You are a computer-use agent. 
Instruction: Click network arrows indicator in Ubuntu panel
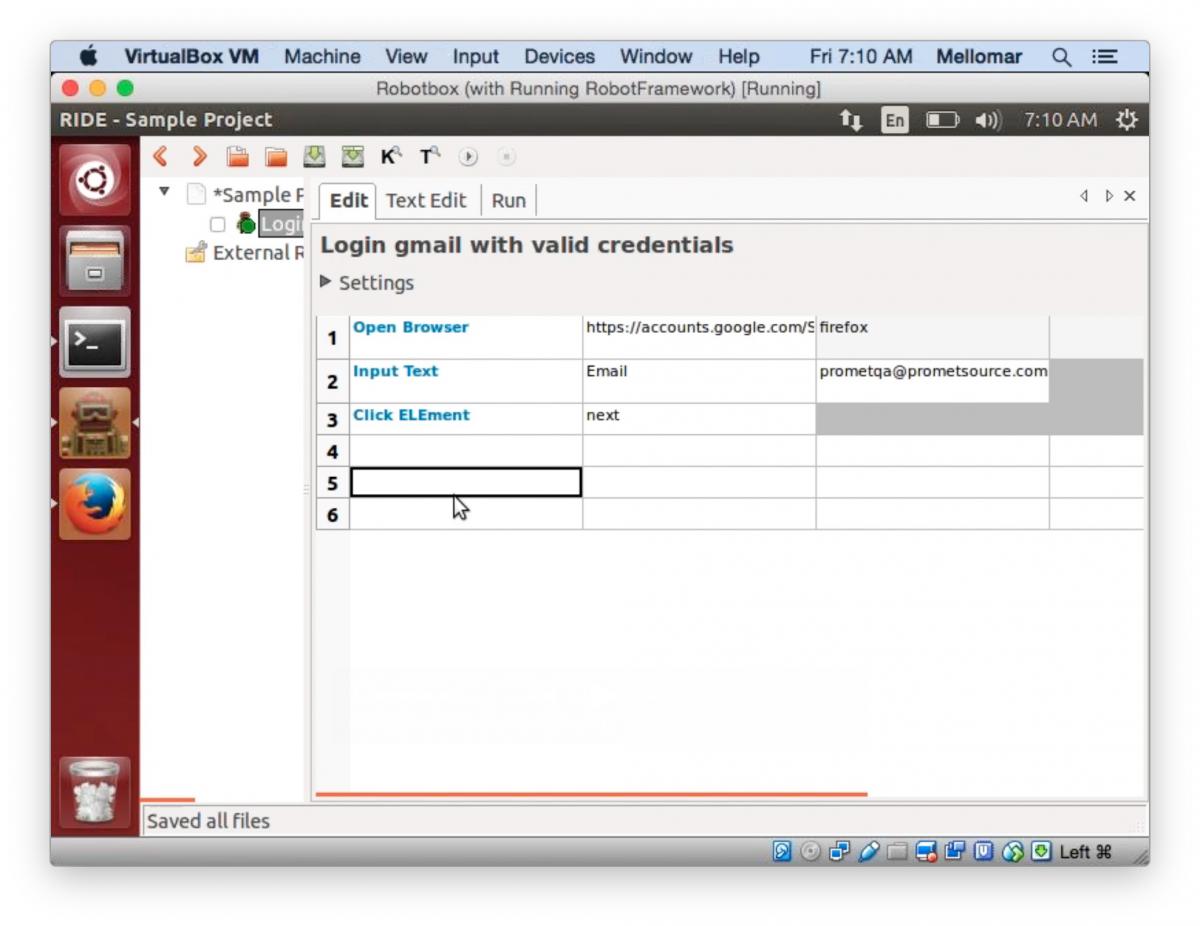click(851, 120)
